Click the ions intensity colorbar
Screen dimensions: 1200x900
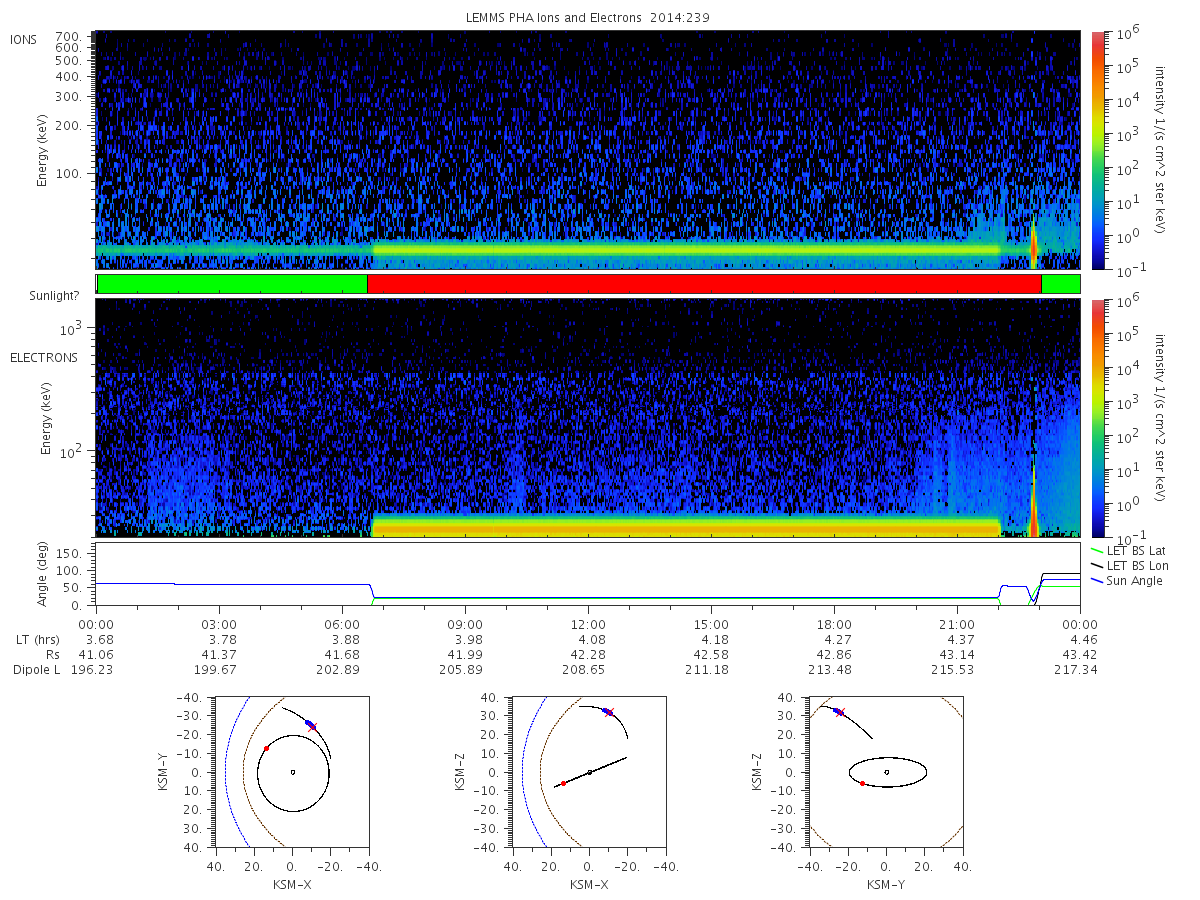click(x=1098, y=150)
